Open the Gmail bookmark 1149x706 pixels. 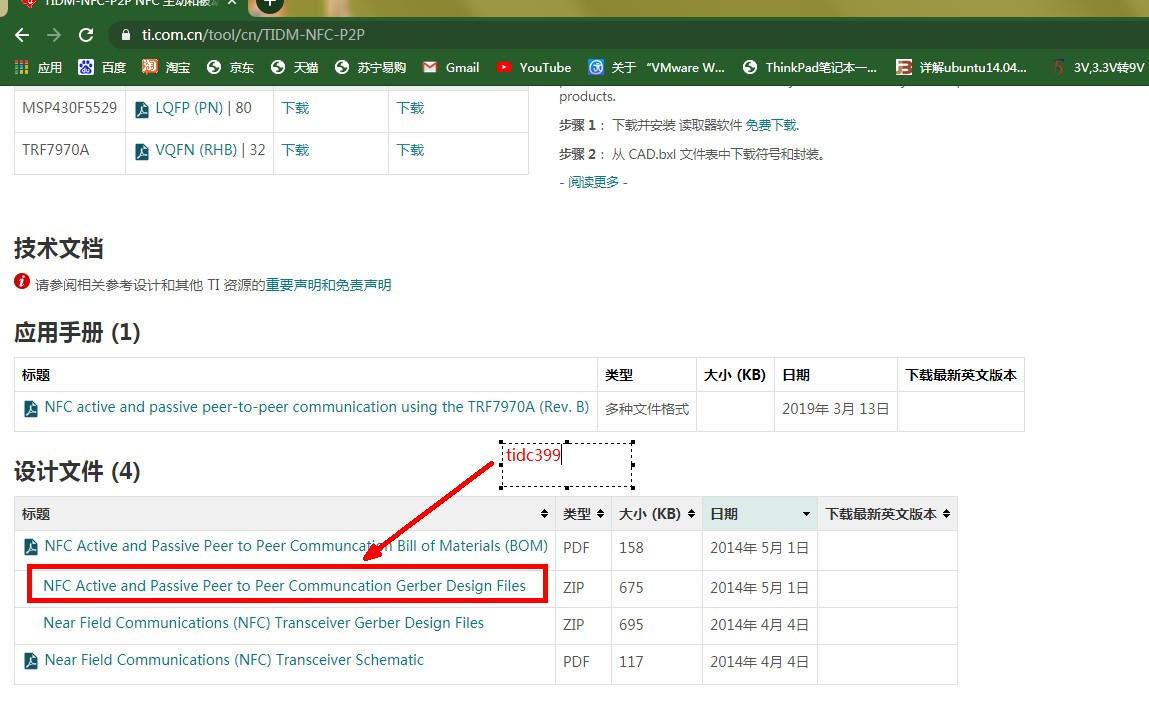(451, 67)
